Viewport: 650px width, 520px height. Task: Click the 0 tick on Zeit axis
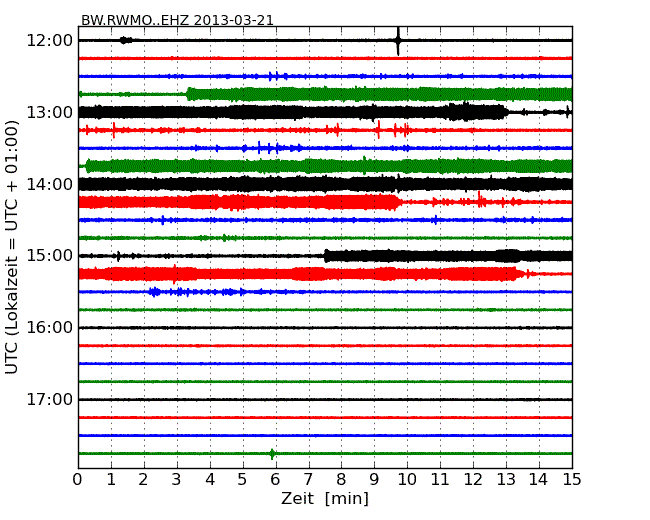[78, 479]
